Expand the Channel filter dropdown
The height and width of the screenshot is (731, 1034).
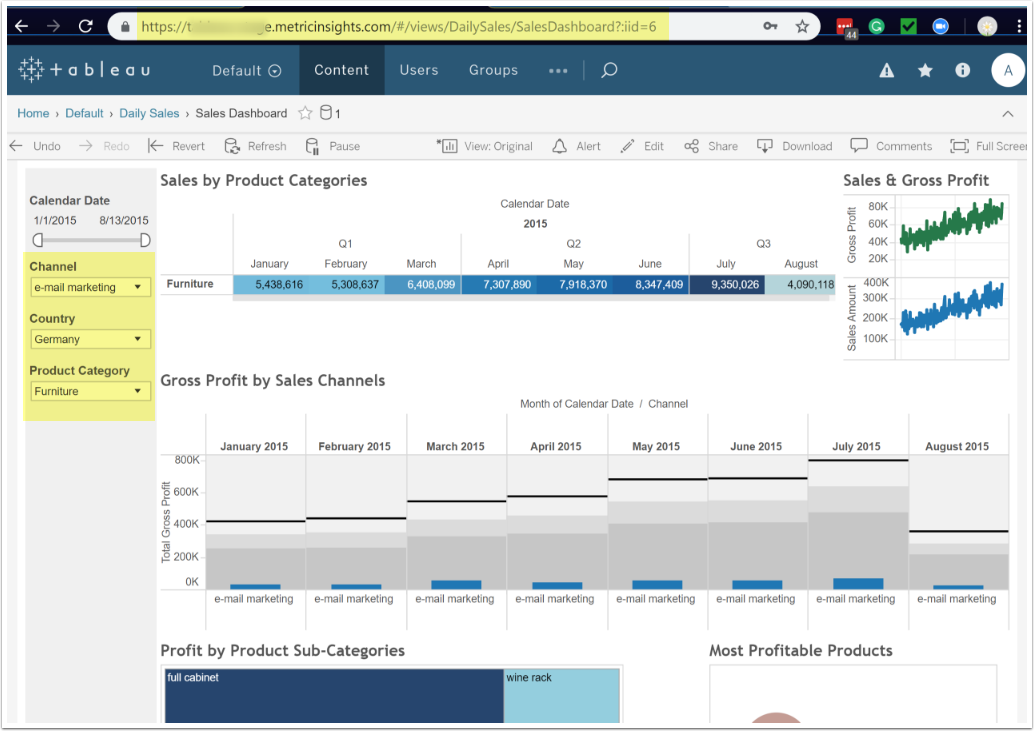tap(91, 287)
